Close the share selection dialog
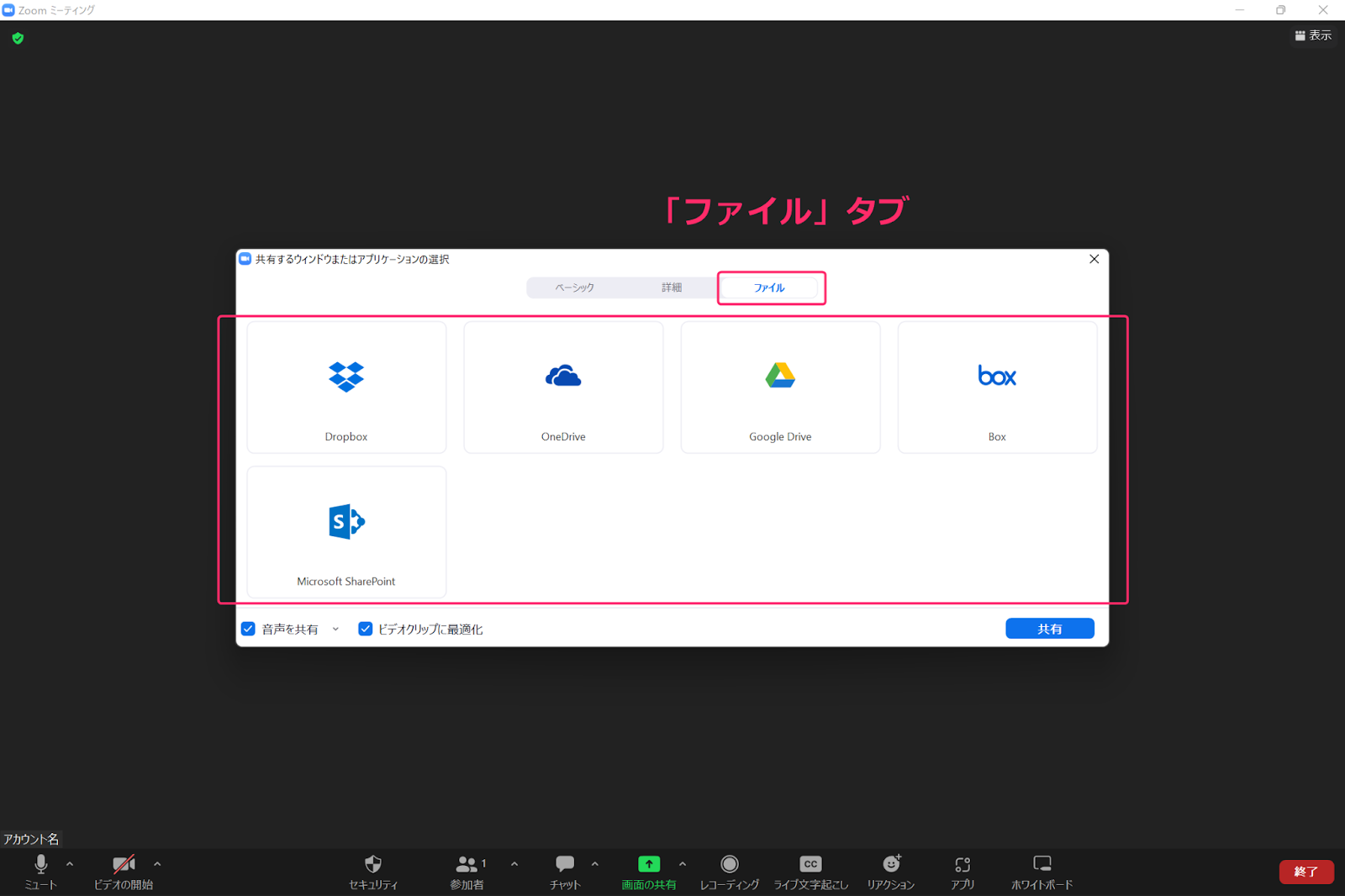1345x896 pixels. (x=1094, y=259)
